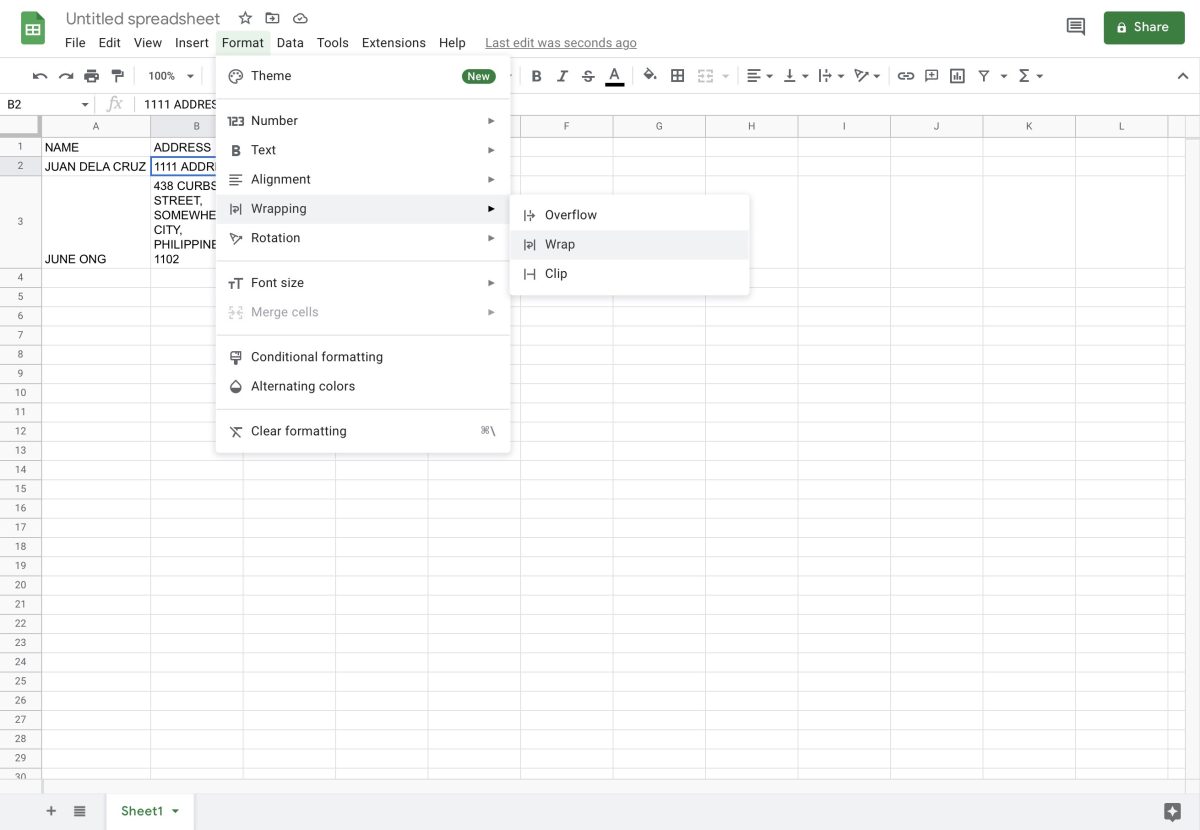Expand the Rotation submenu
Image resolution: width=1200 pixels, height=830 pixels.
[275, 237]
